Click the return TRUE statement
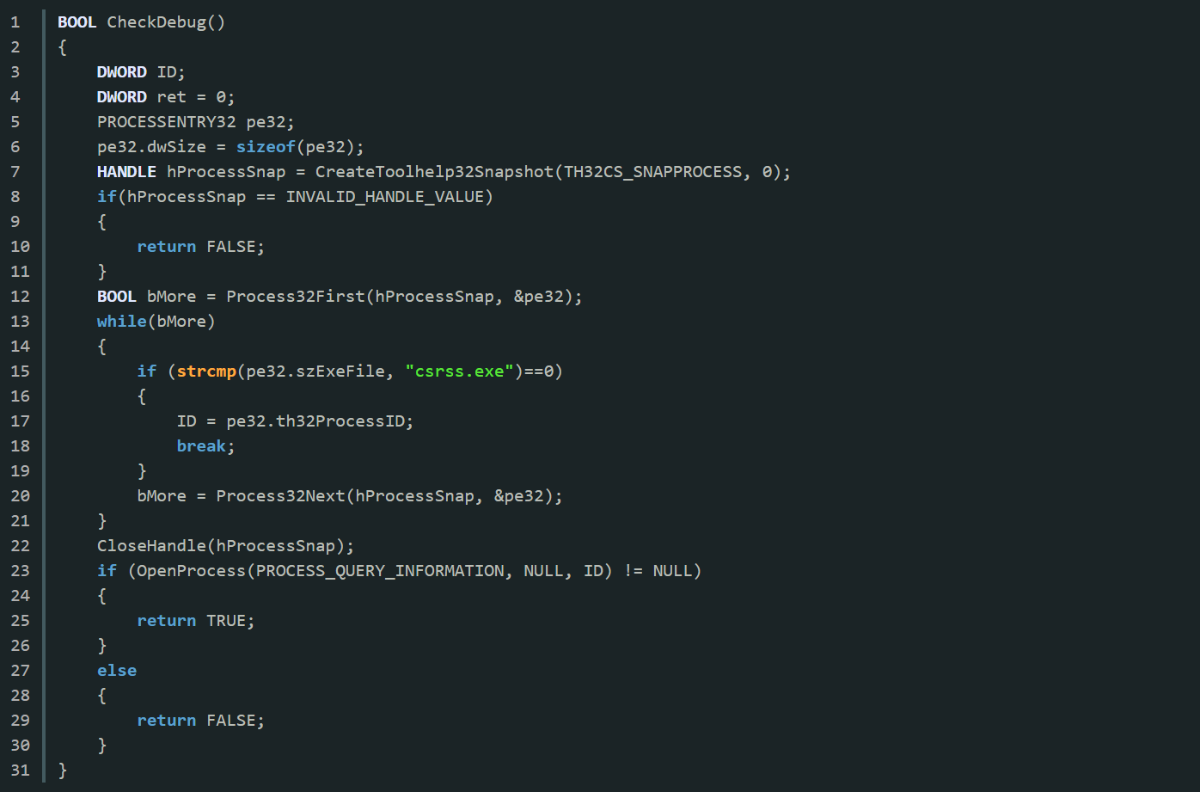 pos(196,621)
